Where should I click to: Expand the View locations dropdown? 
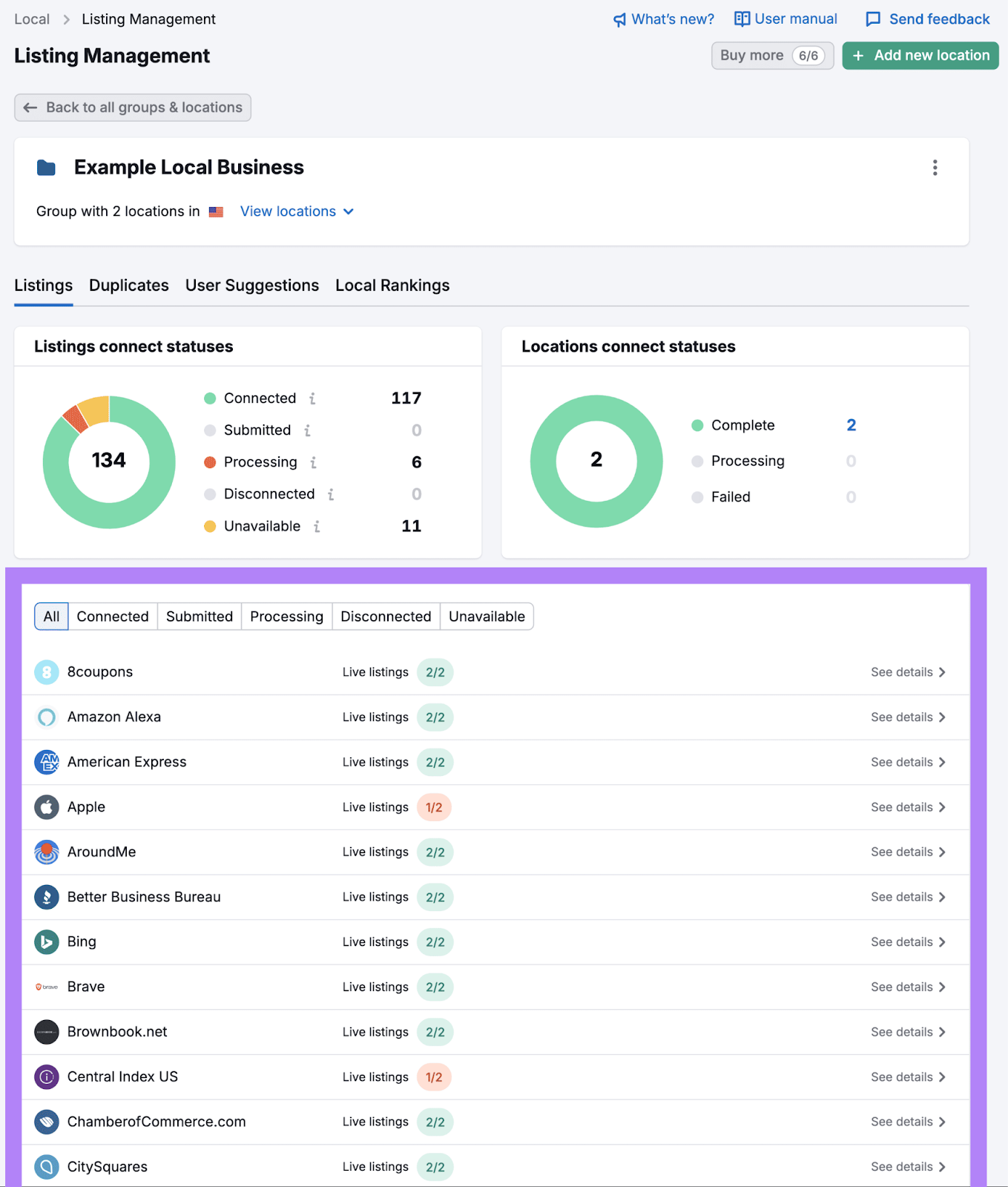point(297,211)
